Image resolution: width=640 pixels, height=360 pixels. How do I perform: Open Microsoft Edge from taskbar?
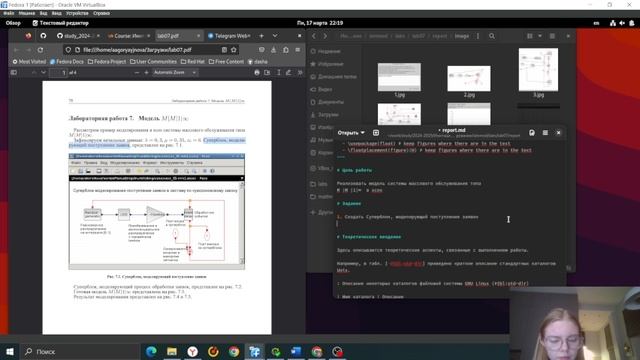click(151, 351)
